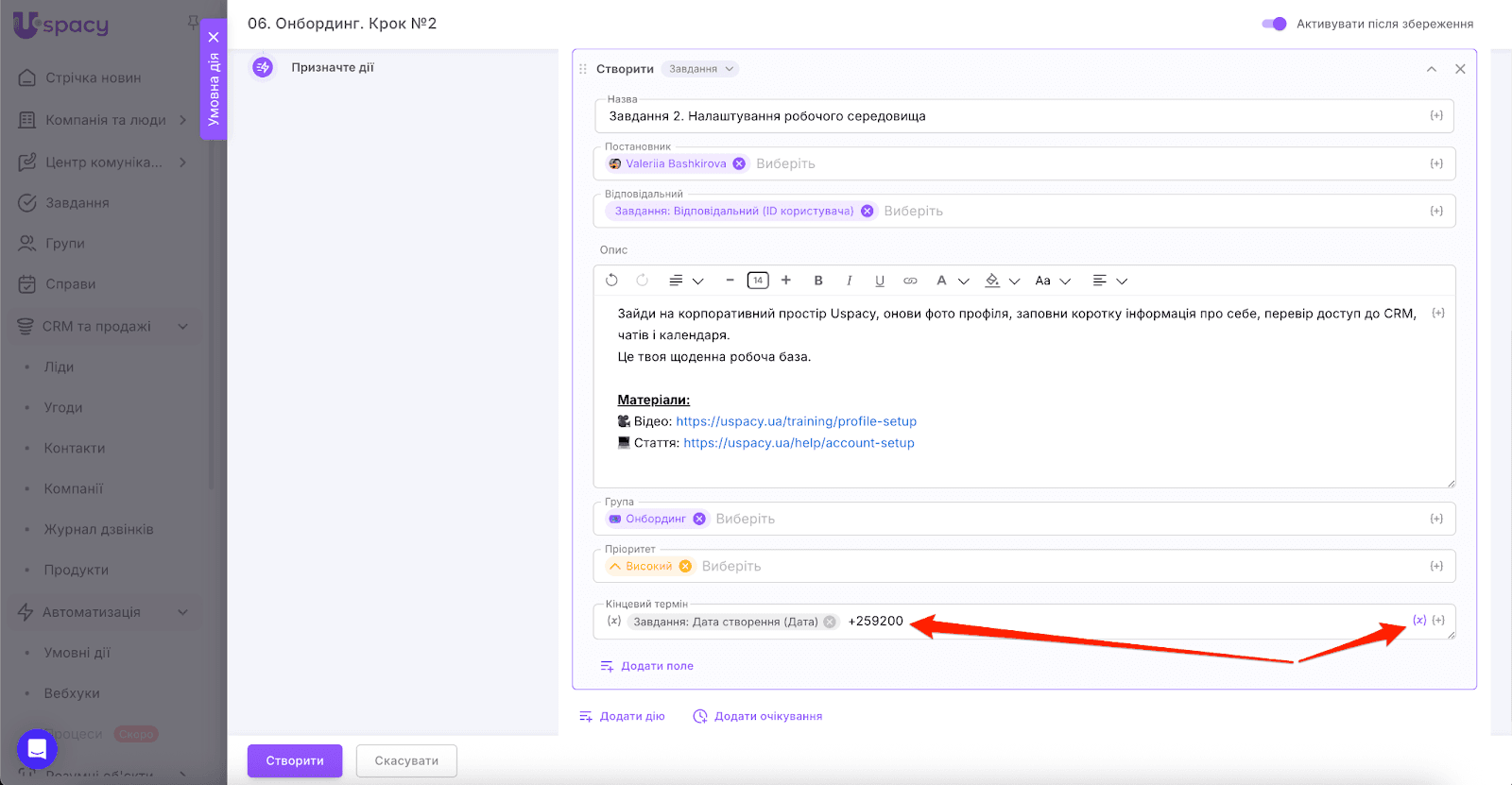
Task: Toggle 'Активувати після збереження' switch
Action: click(1274, 24)
